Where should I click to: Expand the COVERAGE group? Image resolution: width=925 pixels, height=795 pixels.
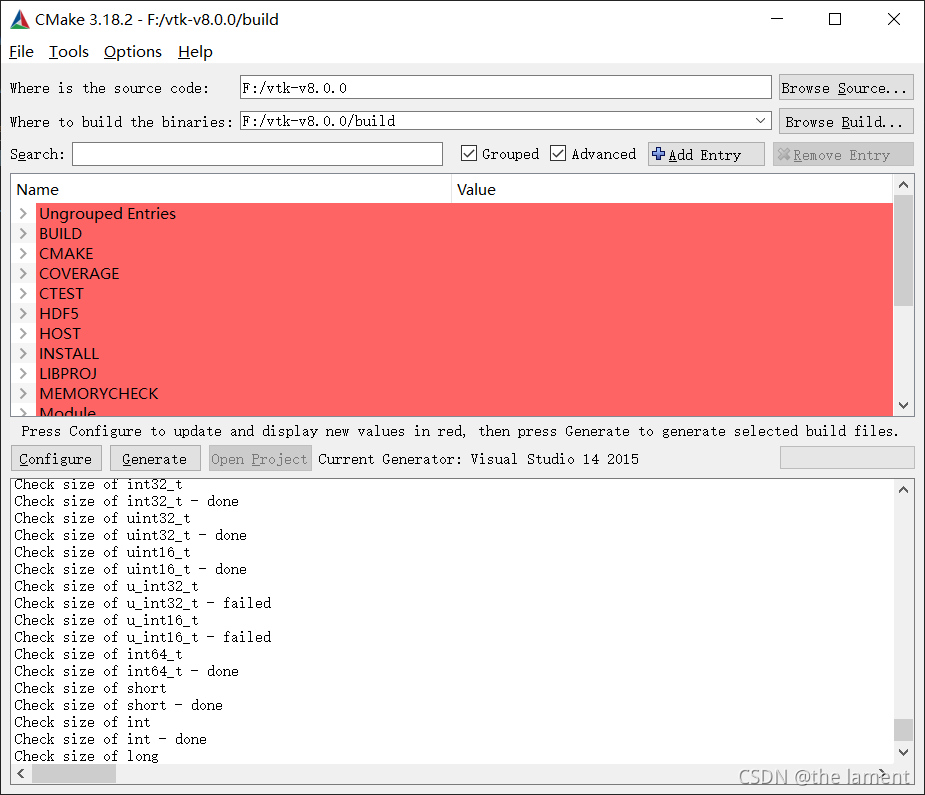click(x=24, y=274)
